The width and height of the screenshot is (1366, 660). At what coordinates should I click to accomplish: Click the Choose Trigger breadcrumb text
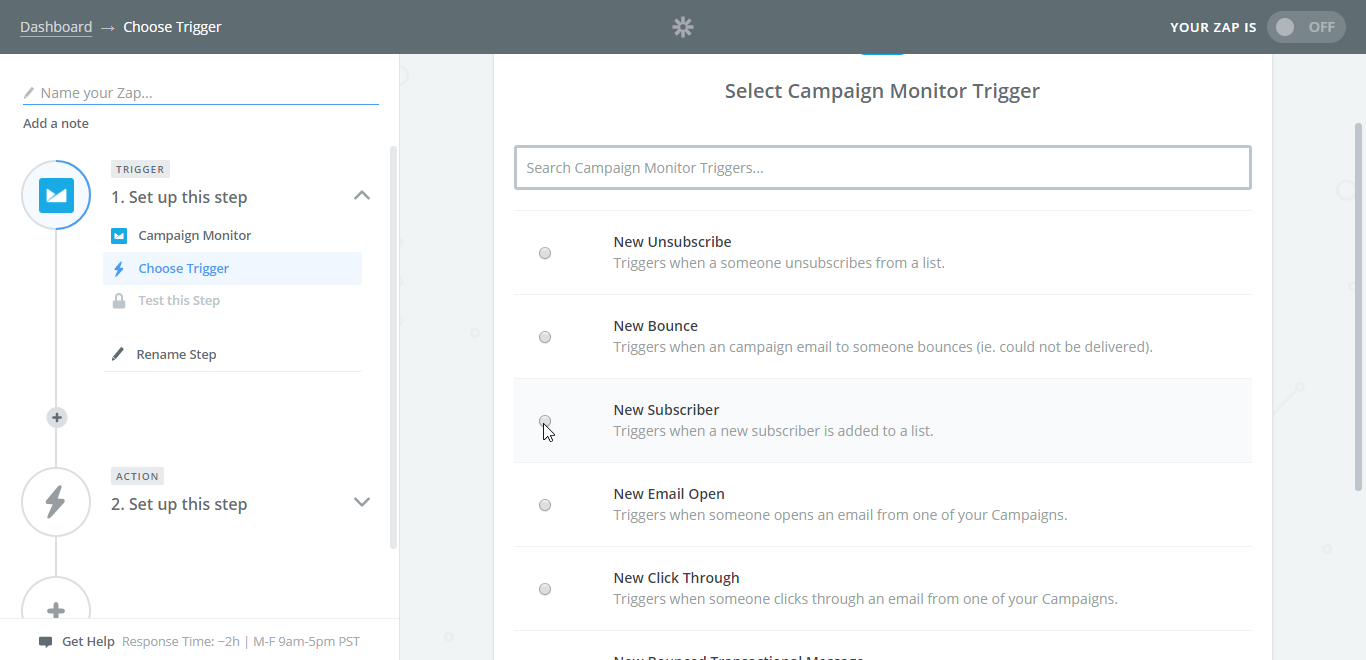(x=172, y=27)
